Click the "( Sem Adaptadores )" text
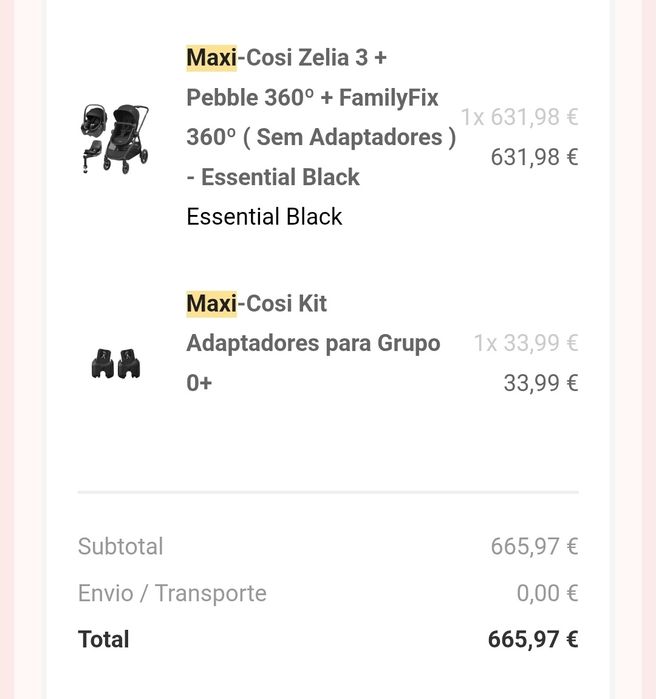Screen dimensions: 656x699 (x=356, y=137)
